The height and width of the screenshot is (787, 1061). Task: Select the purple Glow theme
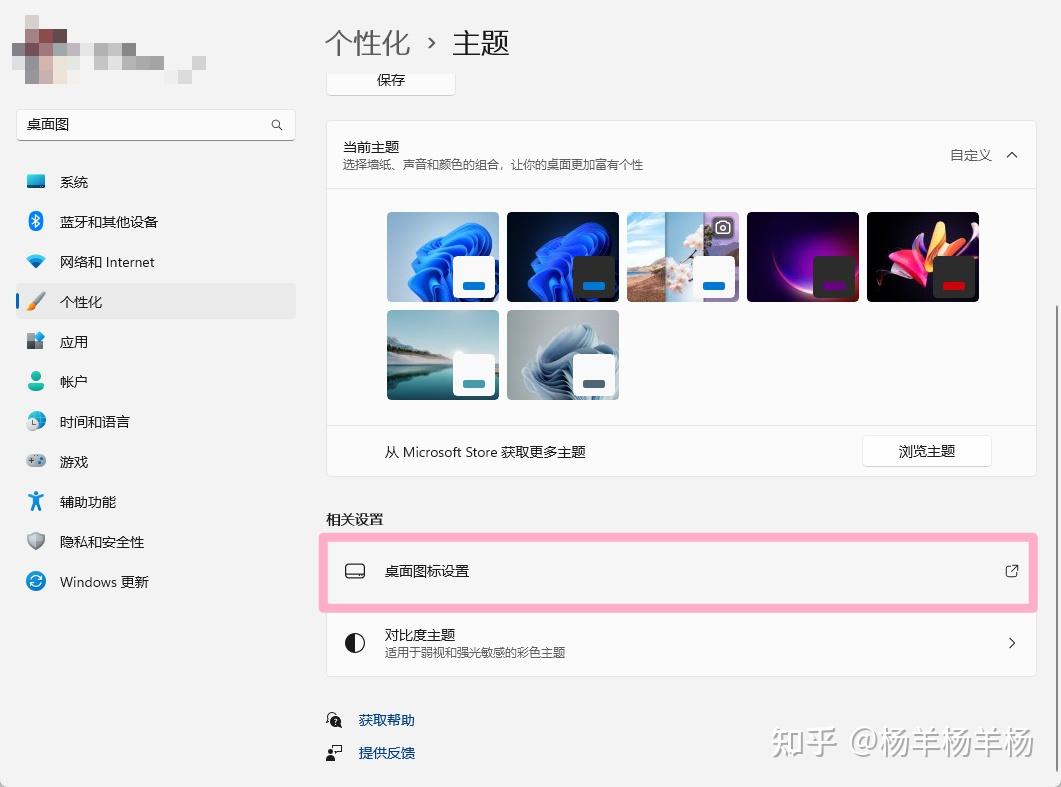pyautogui.click(x=803, y=256)
